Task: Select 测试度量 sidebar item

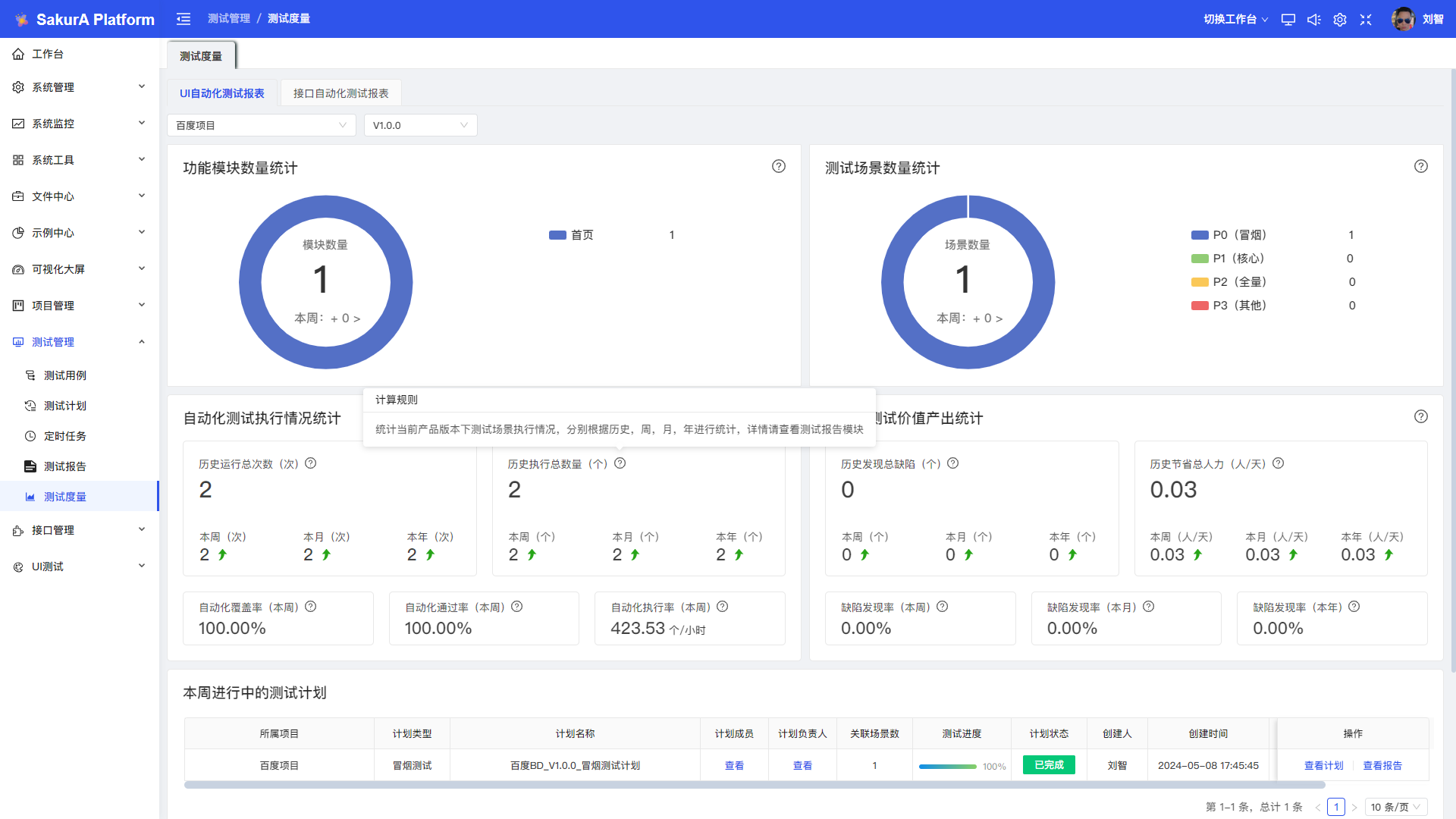Action: coord(80,497)
